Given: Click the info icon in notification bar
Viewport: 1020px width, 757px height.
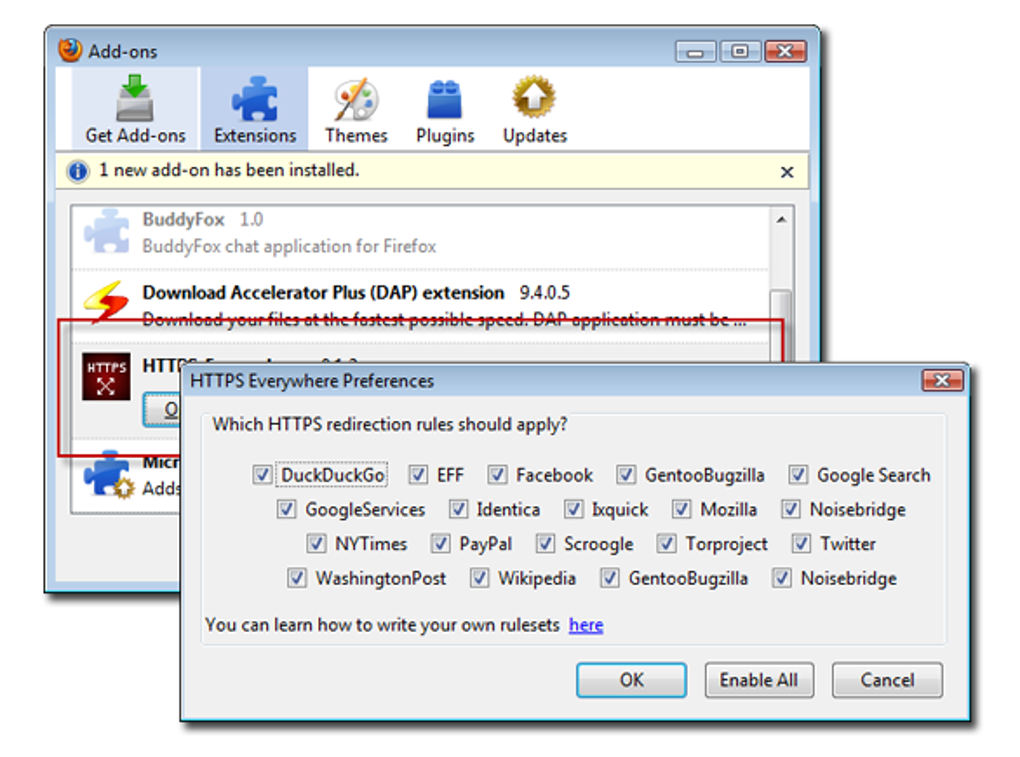Looking at the screenshot, I should pyautogui.click(x=78, y=172).
